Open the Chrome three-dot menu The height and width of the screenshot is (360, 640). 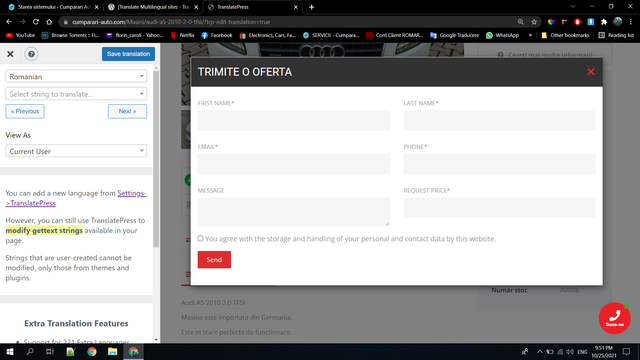[631, 22]
